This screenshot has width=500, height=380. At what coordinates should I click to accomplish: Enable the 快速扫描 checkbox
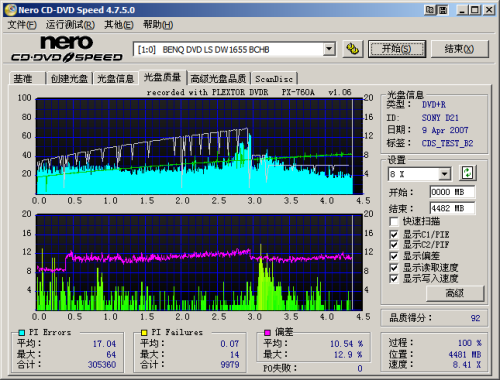point(394,221)
